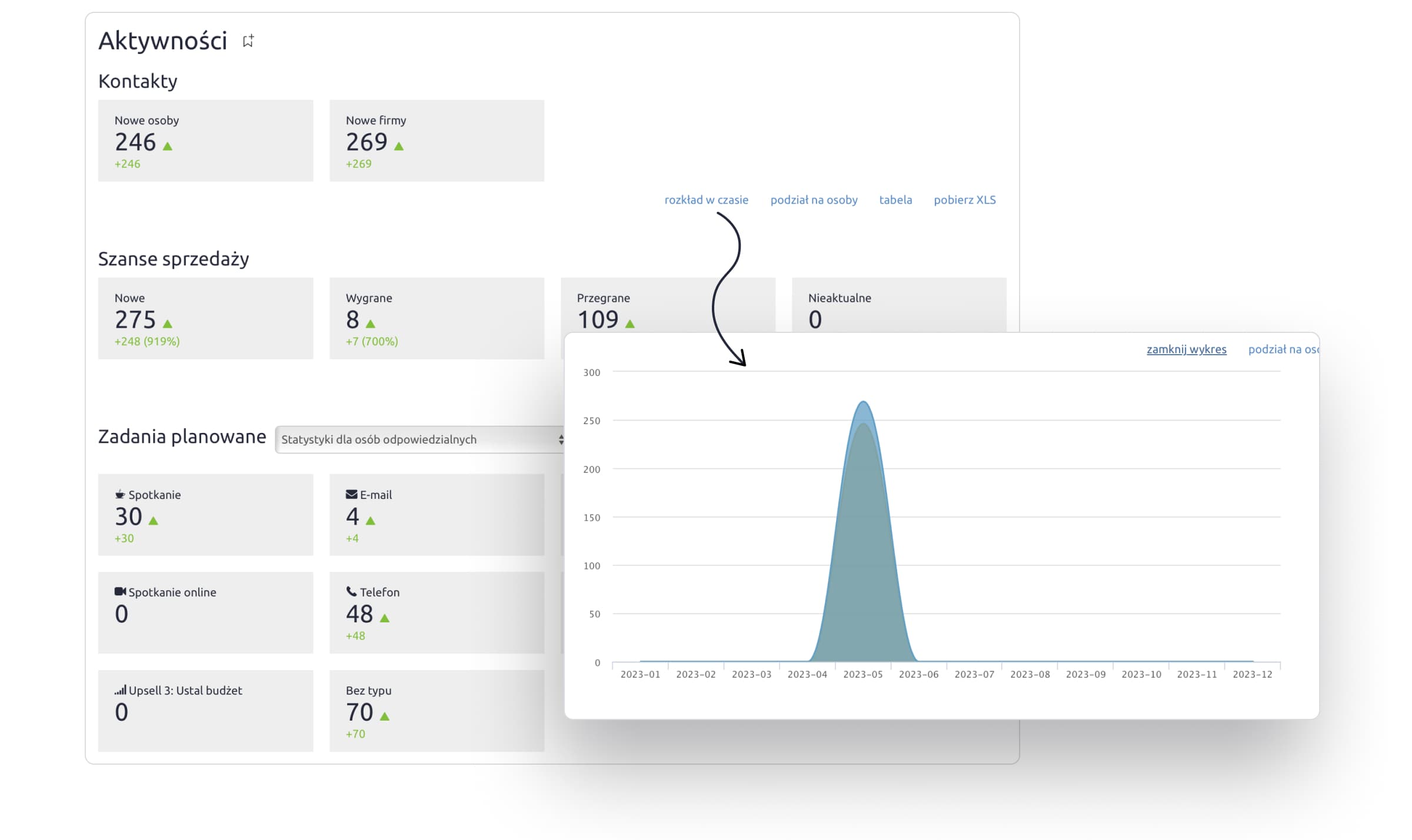Click the coffee cup icon for Spotkanie
The image size is (1412, 840).
click(120, 494)
